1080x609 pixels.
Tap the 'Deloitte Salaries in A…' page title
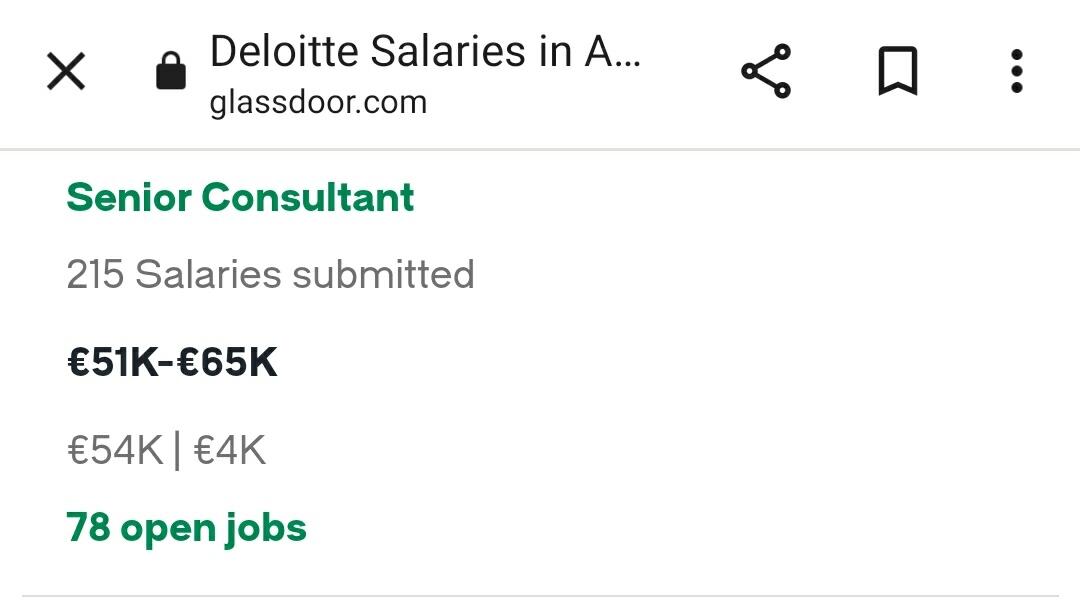pyautogui.click(x=424, y=52)
